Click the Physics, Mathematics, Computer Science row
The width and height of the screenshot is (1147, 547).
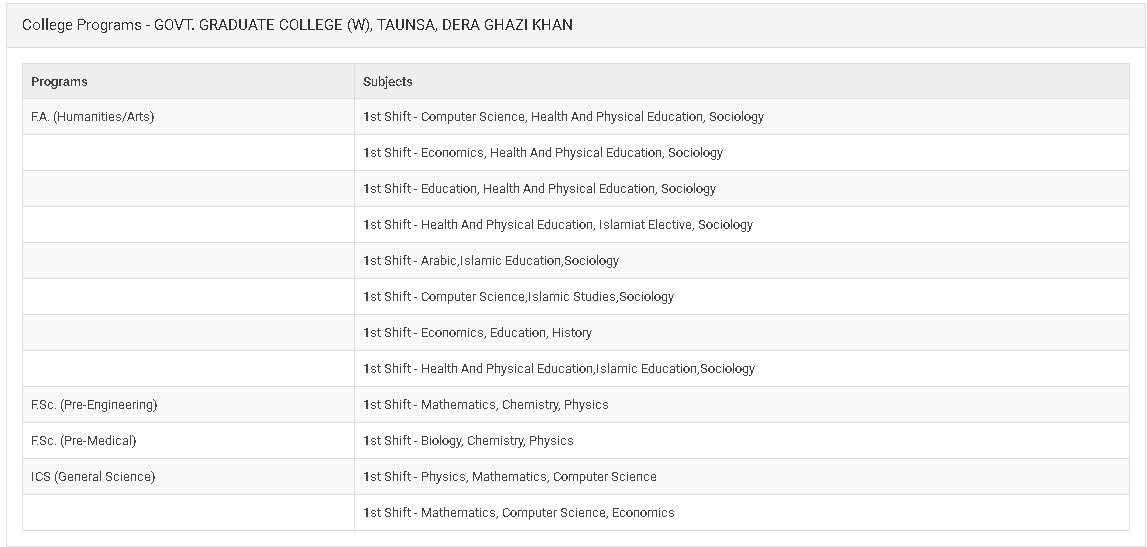(x=510, y=477)
